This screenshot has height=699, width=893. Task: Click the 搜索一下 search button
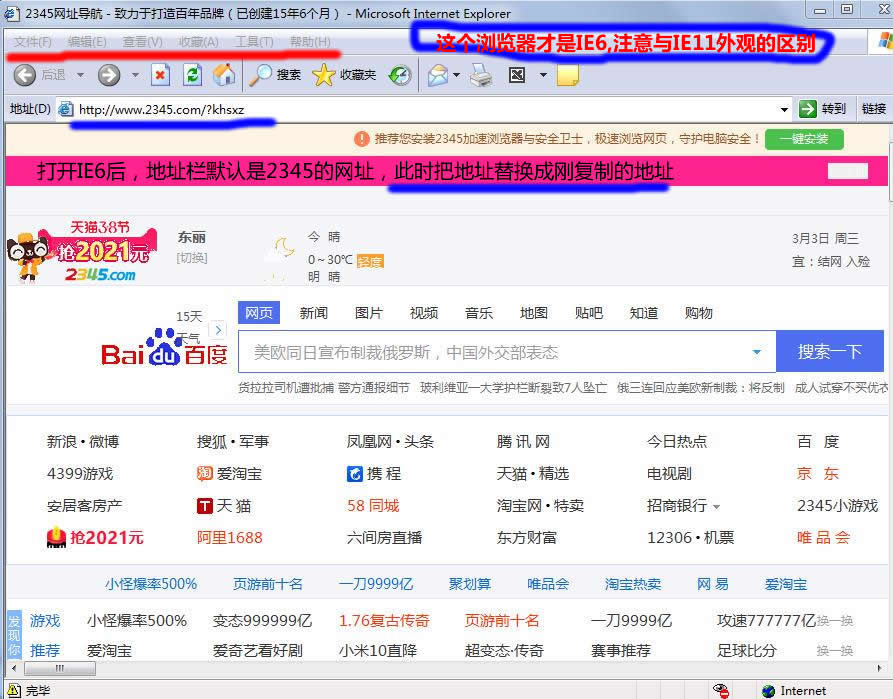pos(830,351)
